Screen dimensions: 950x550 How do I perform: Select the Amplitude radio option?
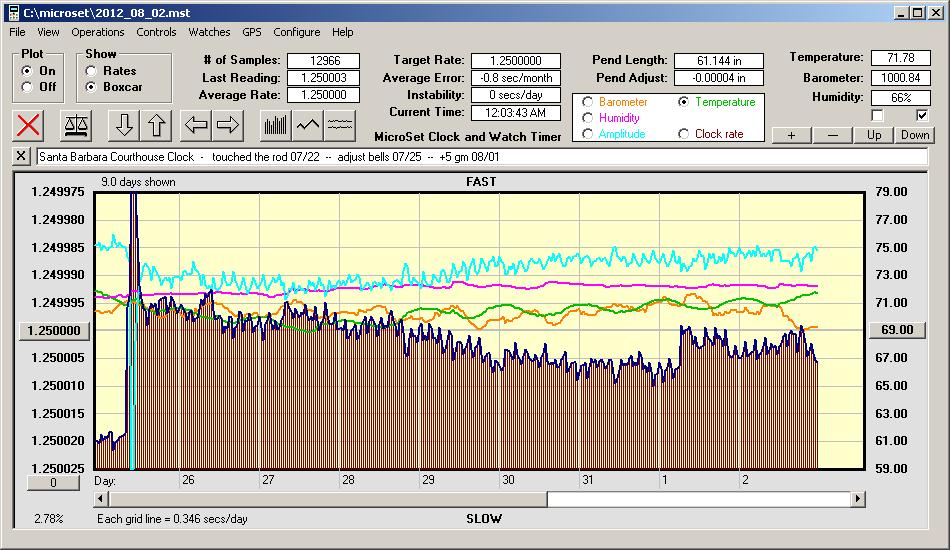587,134
